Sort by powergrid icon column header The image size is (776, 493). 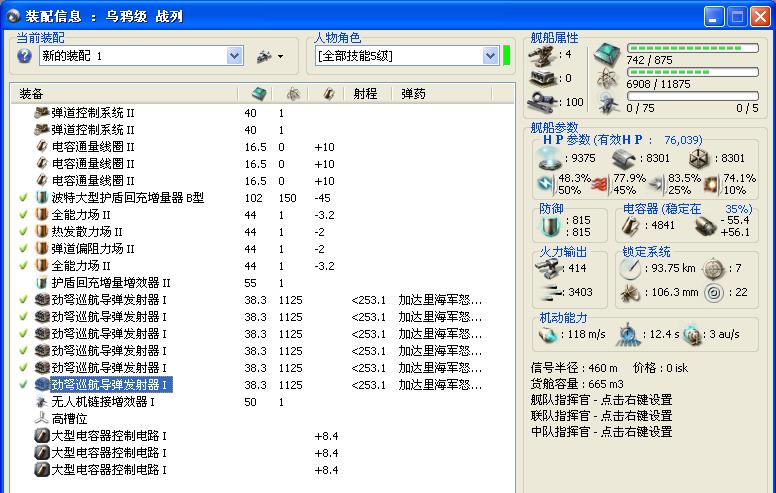(x=293, y=94)
